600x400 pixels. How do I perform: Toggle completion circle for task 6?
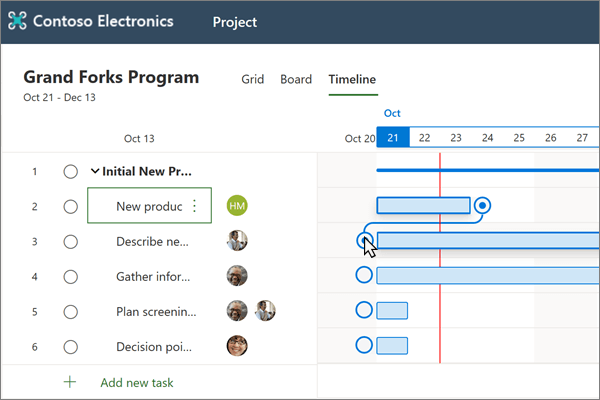70,346
